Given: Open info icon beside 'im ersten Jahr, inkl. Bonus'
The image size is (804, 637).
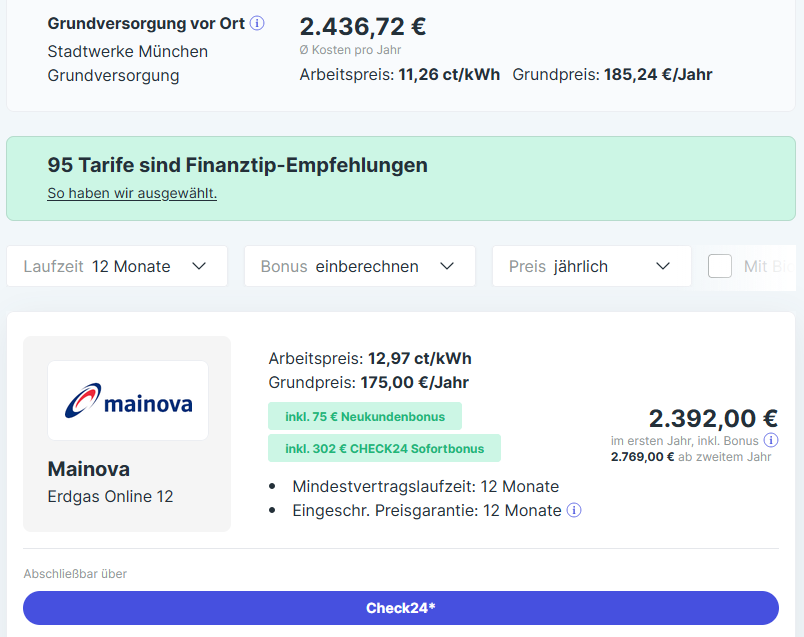Looking at the screenshot, I should point(771,440).
